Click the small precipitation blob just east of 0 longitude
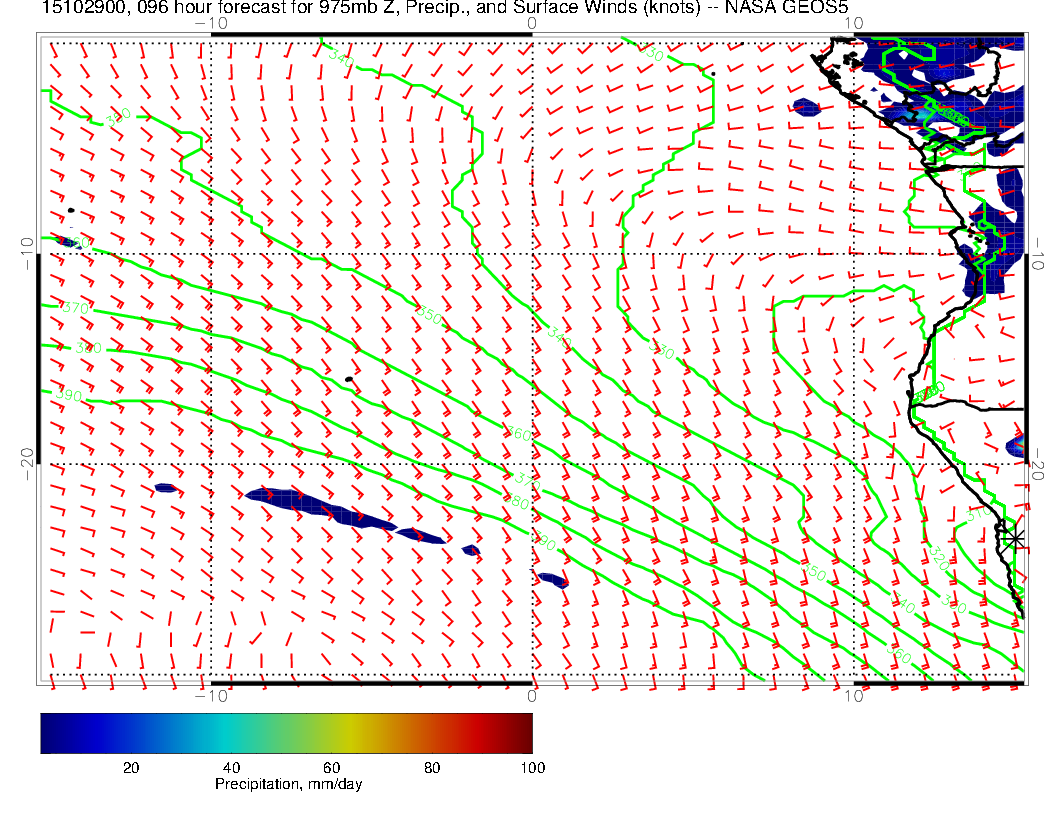 [552, 580]
